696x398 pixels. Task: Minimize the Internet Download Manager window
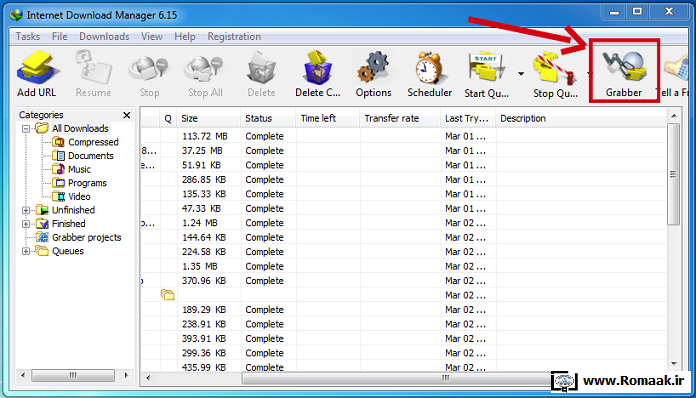[x=614, y=12]
